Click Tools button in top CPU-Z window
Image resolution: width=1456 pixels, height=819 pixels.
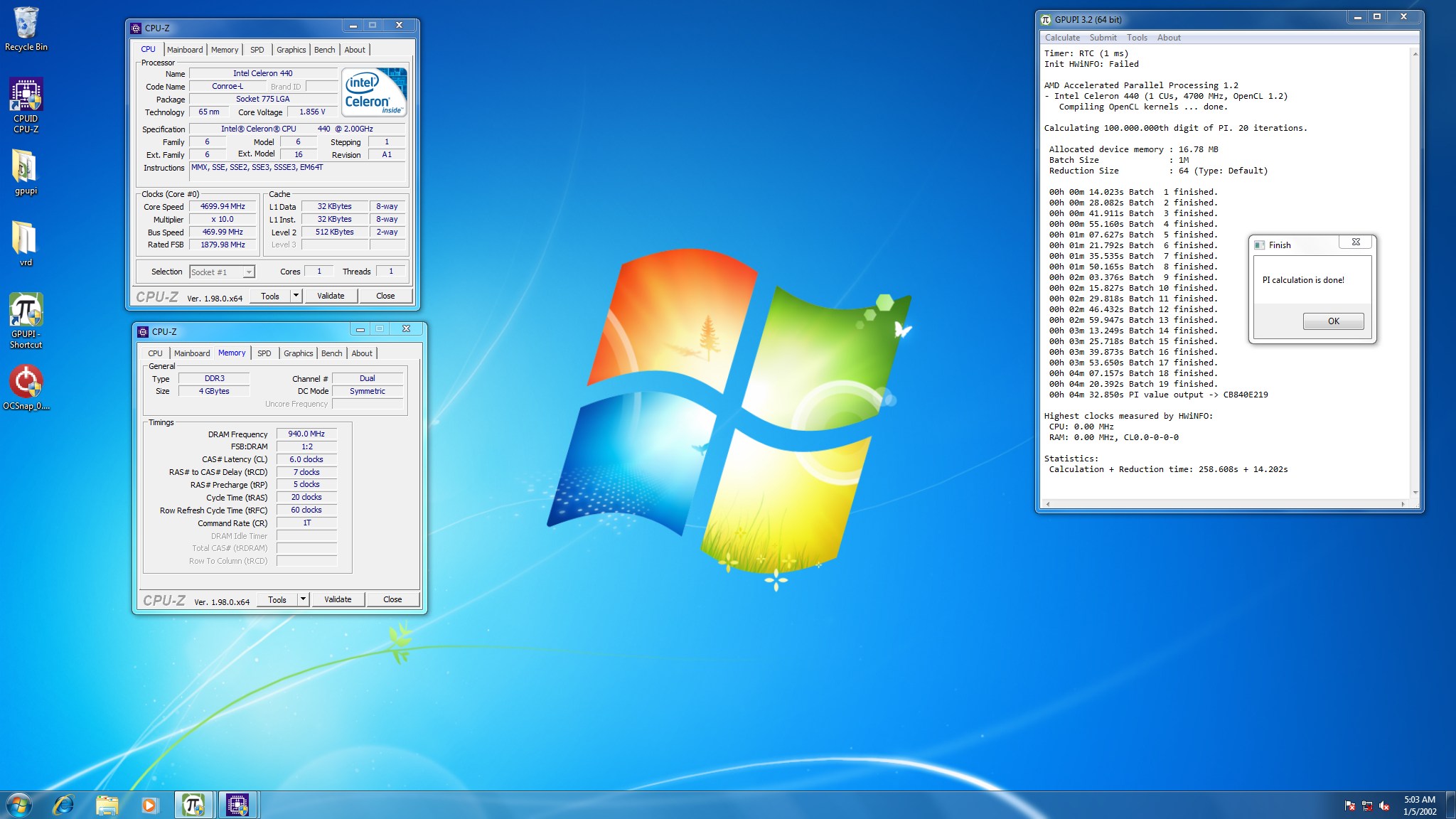(270, 296)
